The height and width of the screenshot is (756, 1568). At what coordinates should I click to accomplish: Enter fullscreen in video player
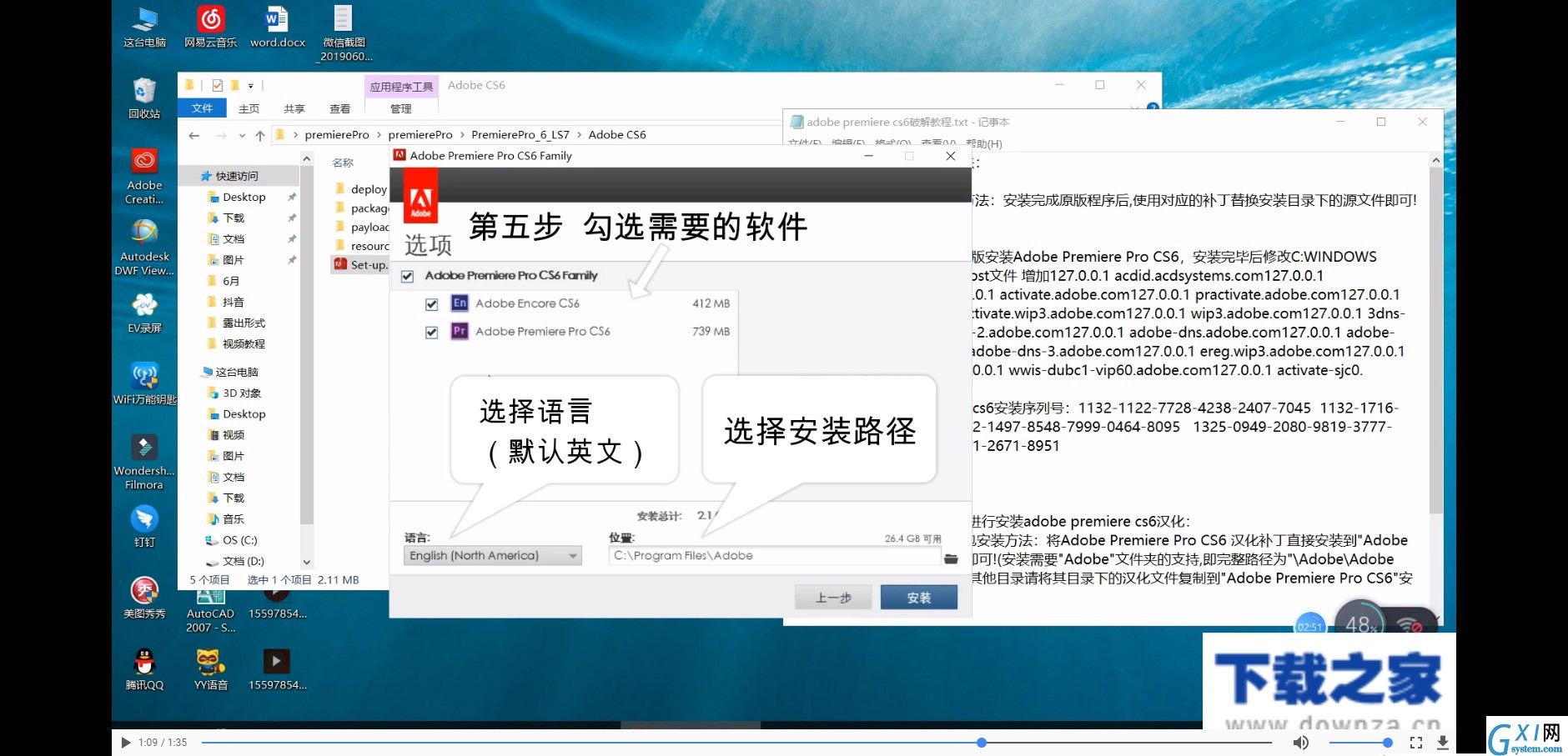point(1415,742)
